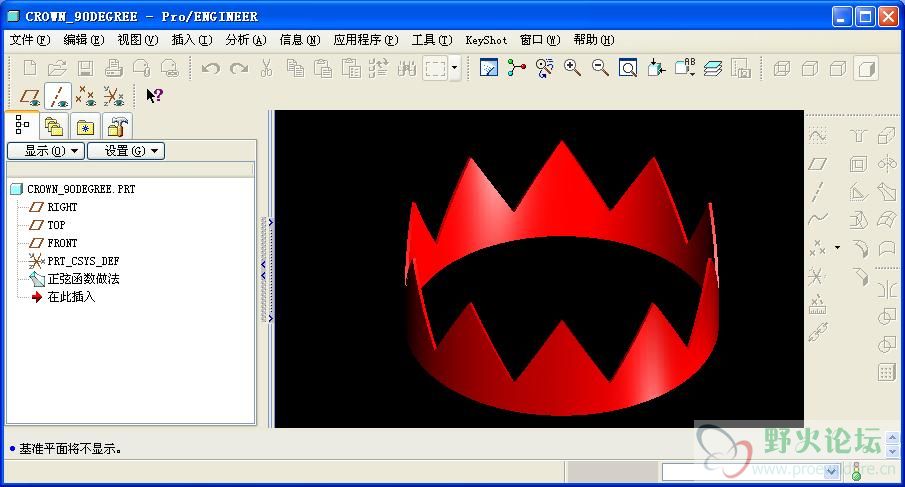
Task: Switch to hidden line display mode
Action: tap(810, 69)
